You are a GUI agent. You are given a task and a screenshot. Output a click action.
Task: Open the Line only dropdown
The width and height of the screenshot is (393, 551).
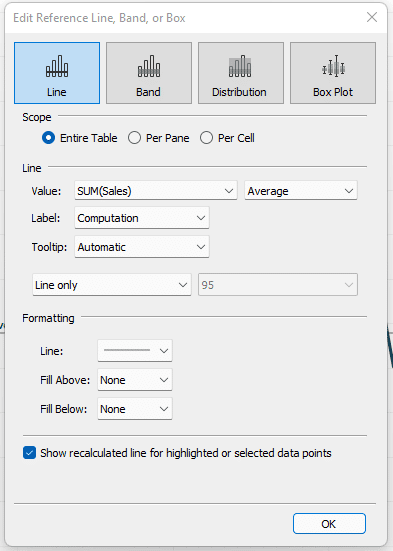pos(112,285)
